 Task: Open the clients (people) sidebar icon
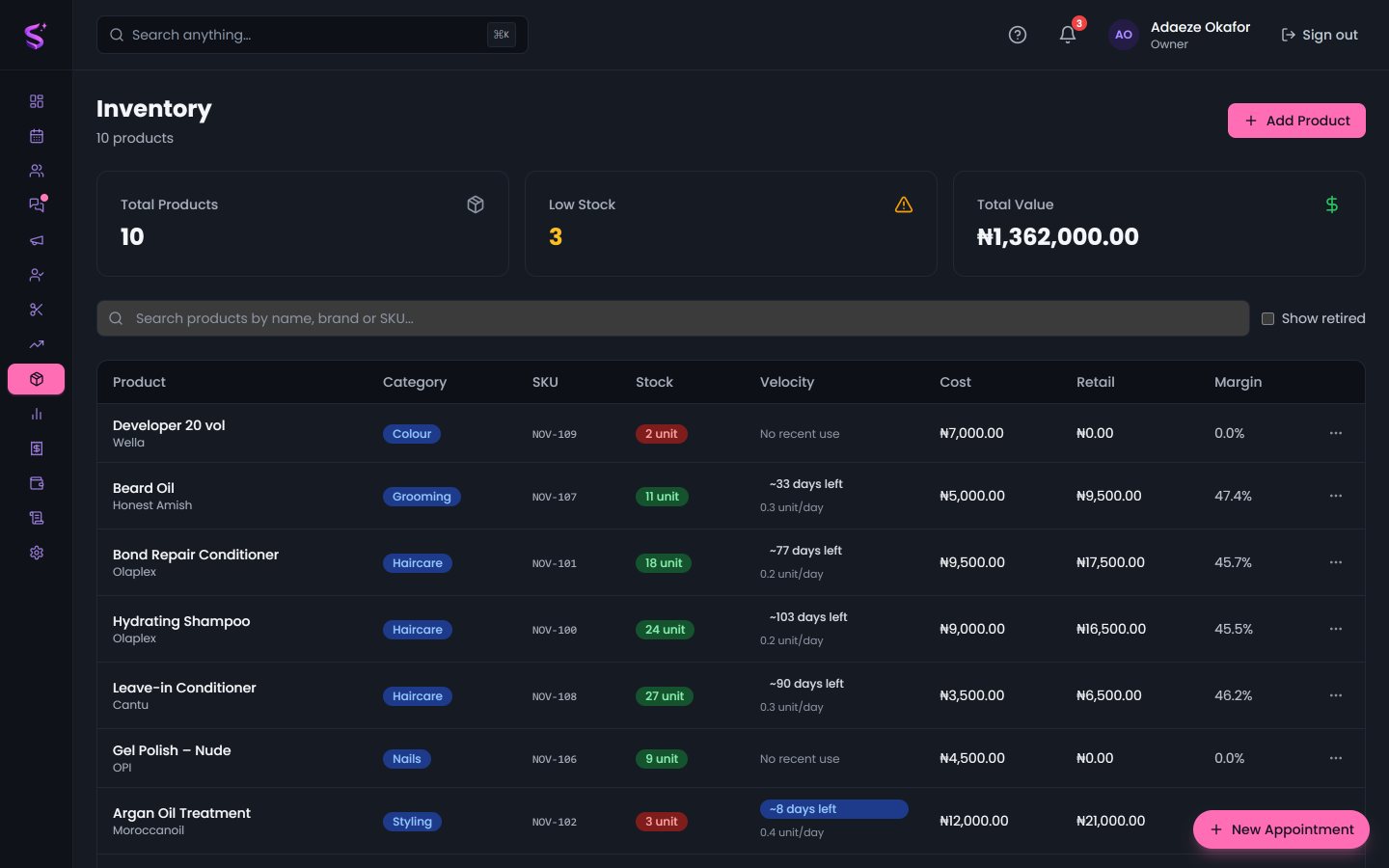[37, 171]
